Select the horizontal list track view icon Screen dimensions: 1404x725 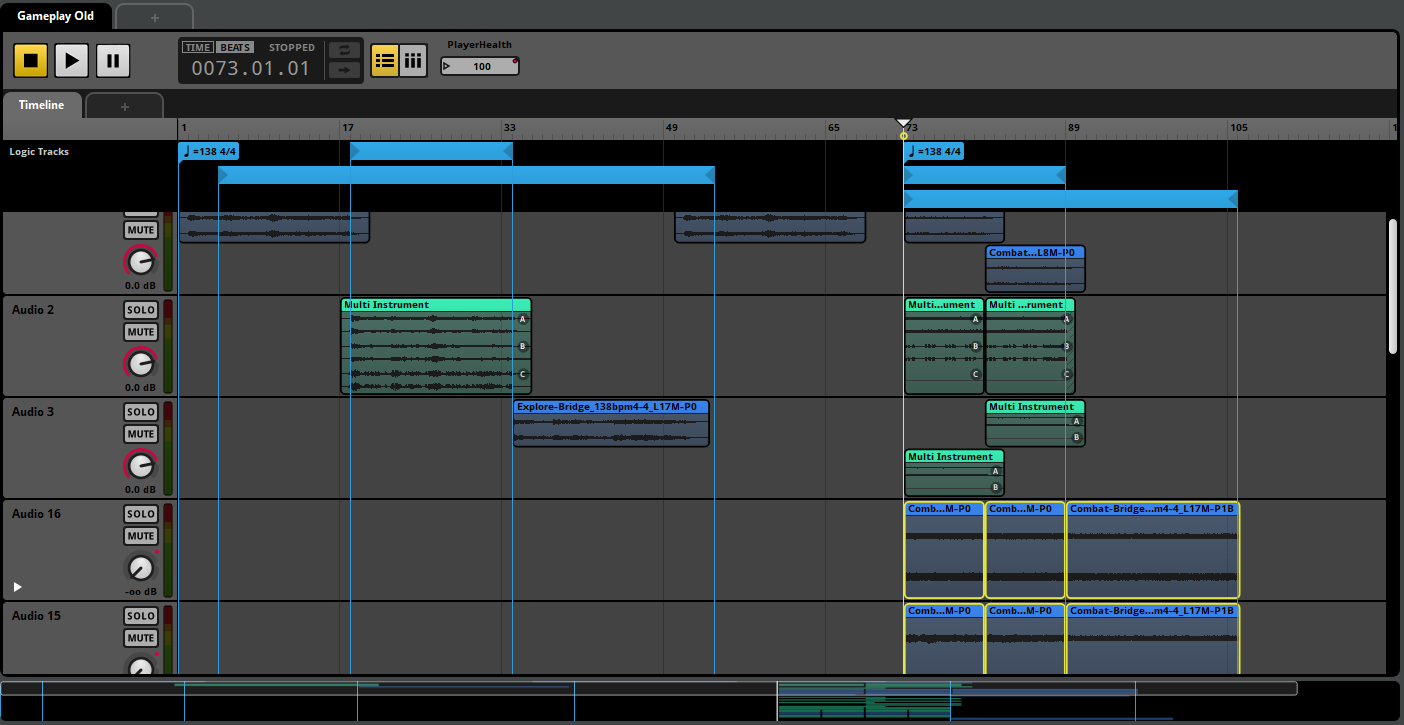pyautogui.click(x=384, y=60)
